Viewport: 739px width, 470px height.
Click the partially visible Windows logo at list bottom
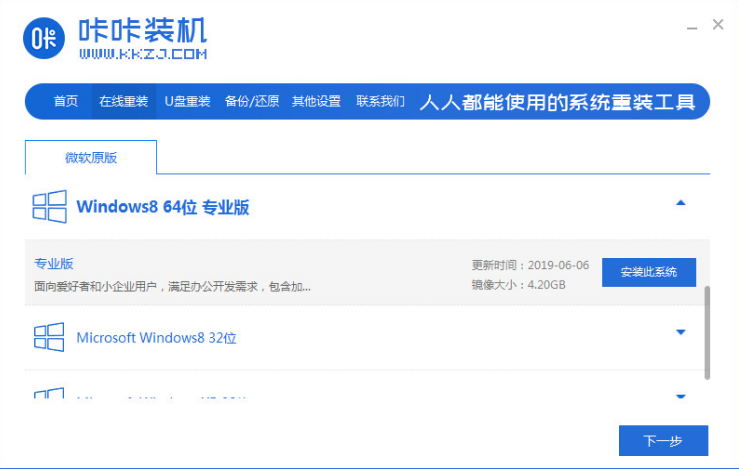coord(49,394)
